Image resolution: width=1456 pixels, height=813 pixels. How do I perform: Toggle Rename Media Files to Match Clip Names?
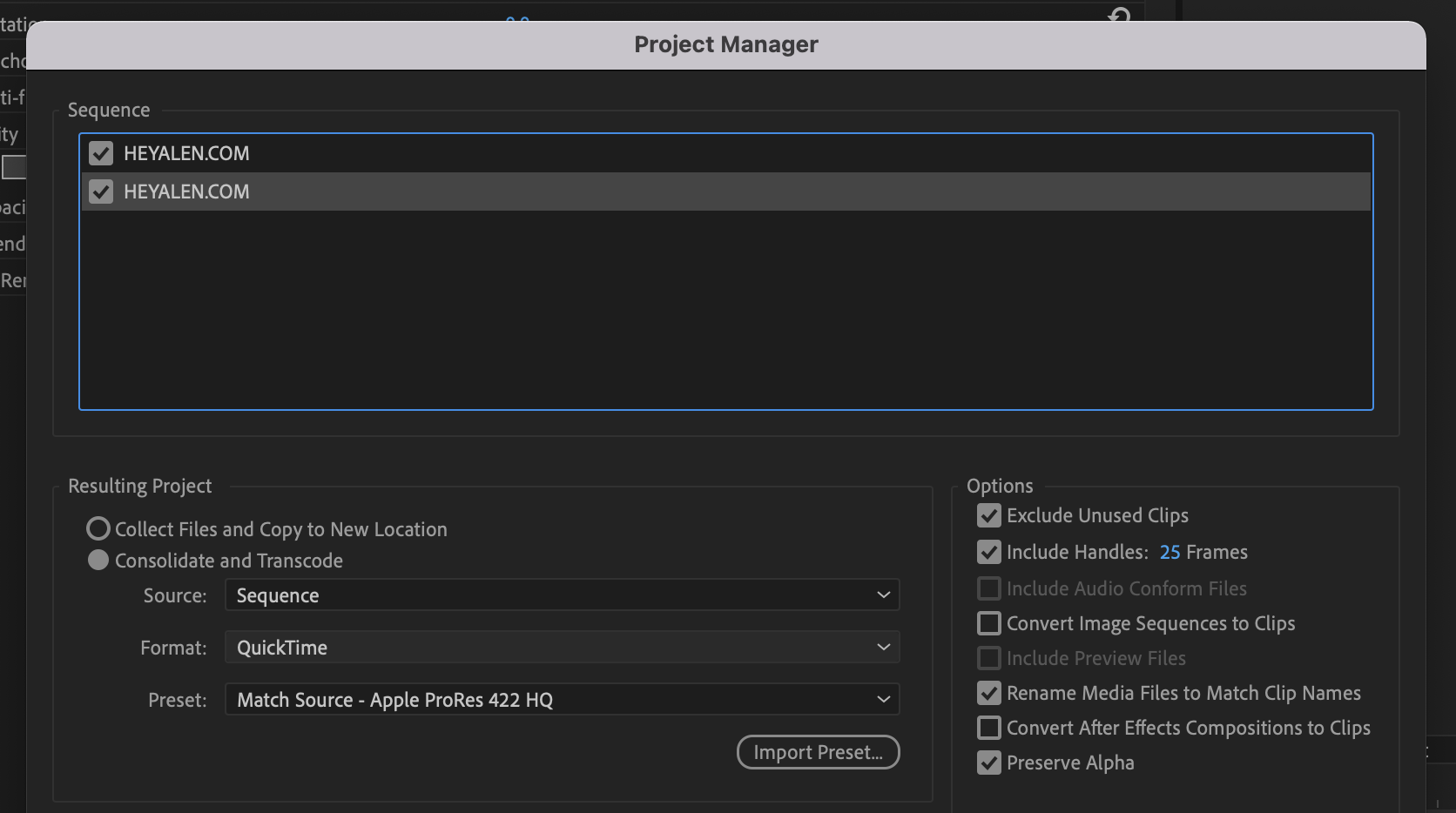pyautogui.click(x=989, y=694)
